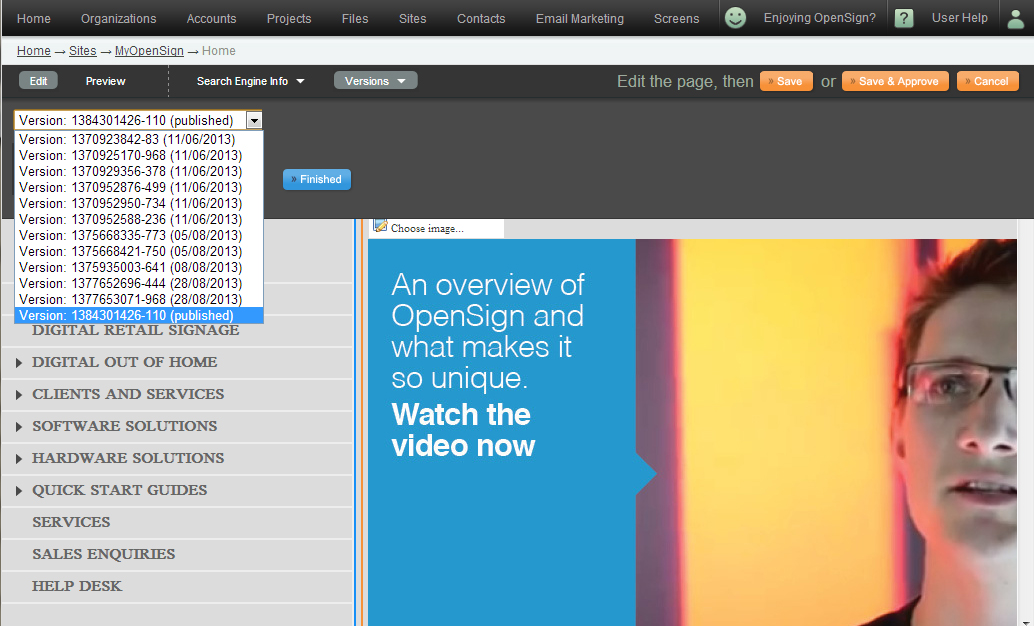
Task: Switch to Preview mode
Action: click(106, 81)
